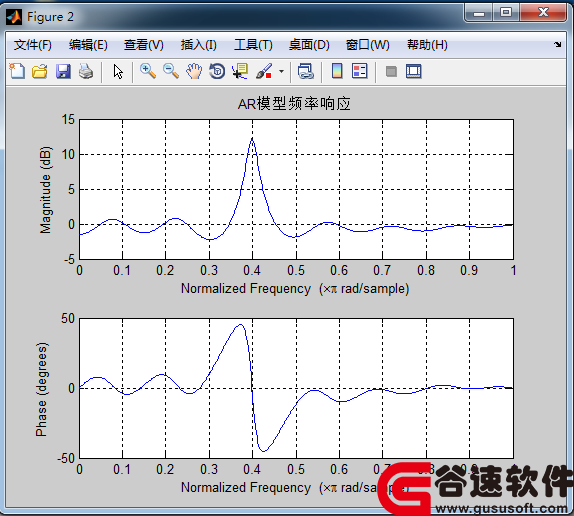Open the 文件(F) menu
574x516 pixels.
pyautogui.click(x=33, y=45)
